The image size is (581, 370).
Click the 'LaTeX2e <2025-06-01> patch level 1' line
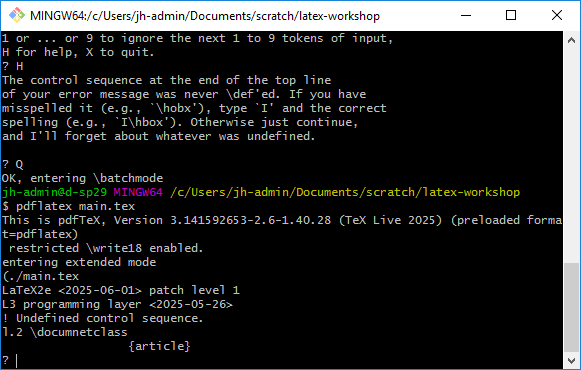121,290
